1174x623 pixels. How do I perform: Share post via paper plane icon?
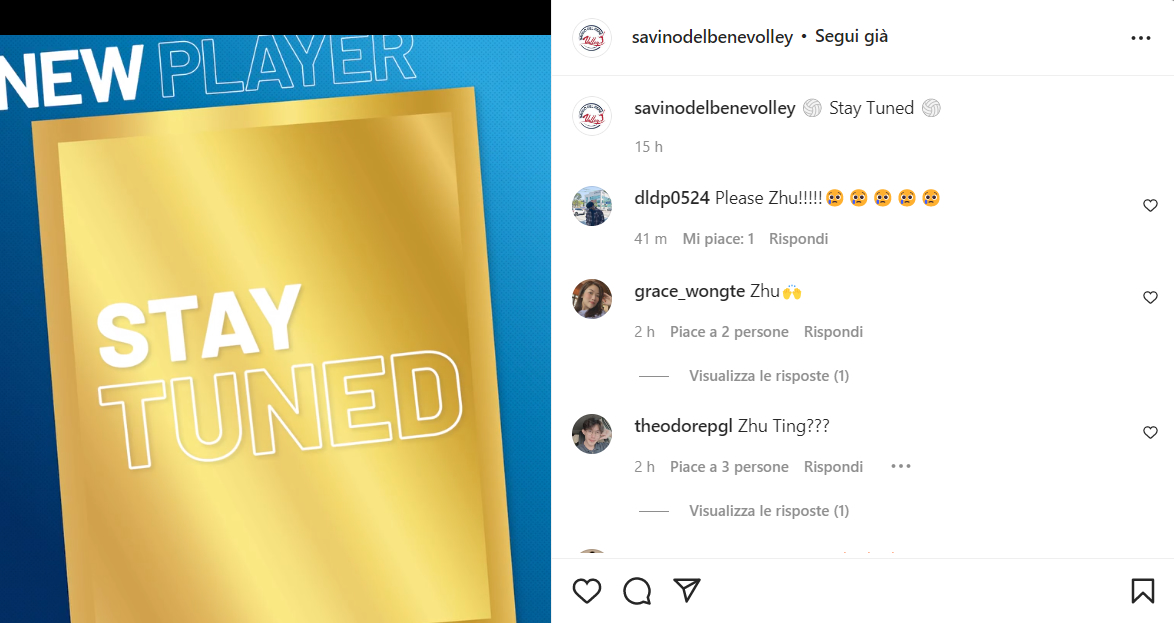pyautogui.click(x=687, y=591)
